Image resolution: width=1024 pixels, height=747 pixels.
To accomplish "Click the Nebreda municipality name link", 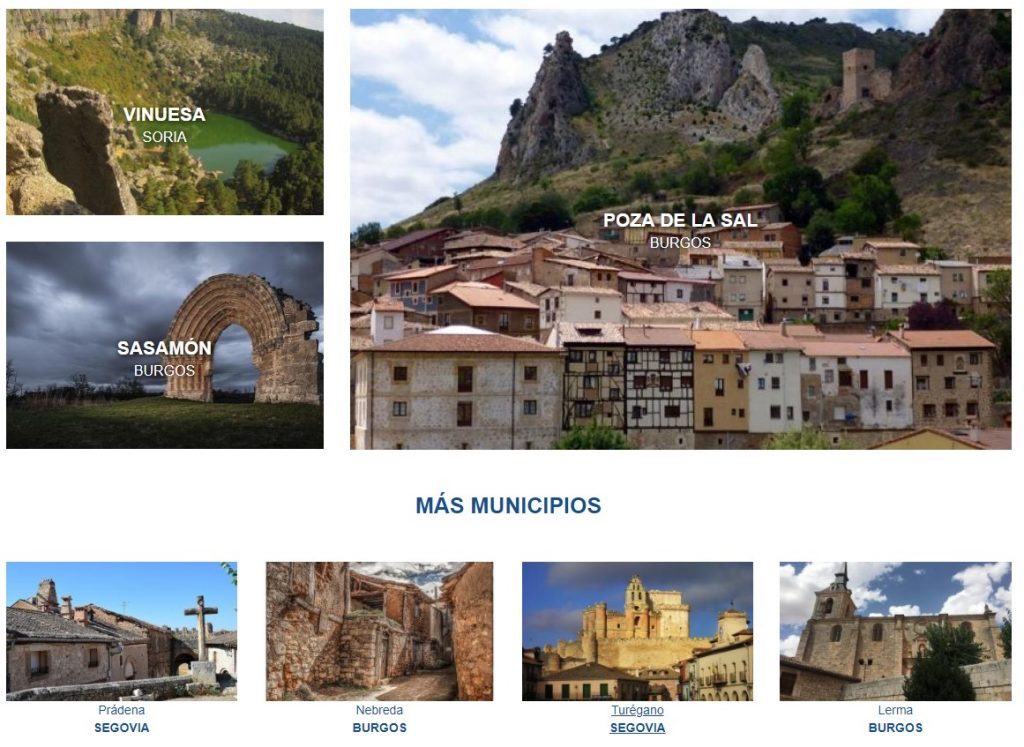I will (379, 710).
